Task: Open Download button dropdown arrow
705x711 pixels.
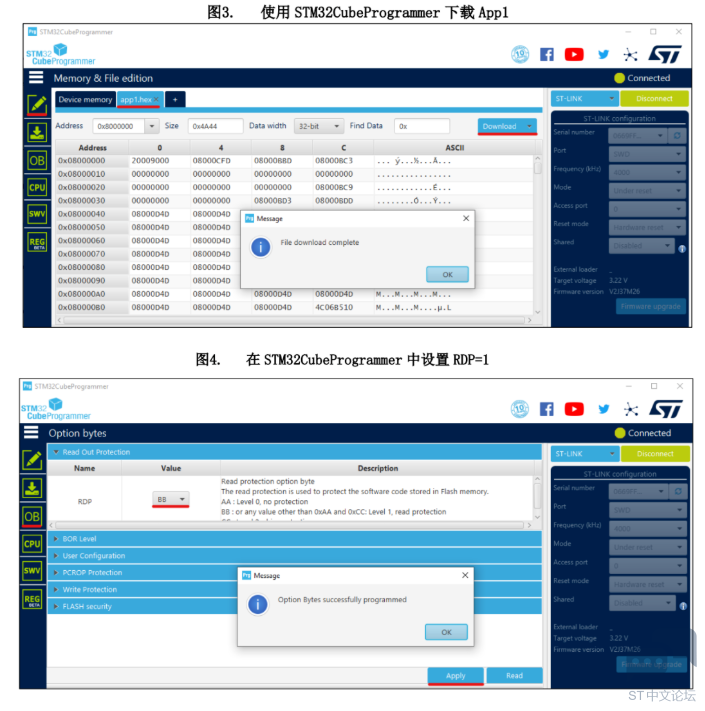Action: (x=529, y=126)
